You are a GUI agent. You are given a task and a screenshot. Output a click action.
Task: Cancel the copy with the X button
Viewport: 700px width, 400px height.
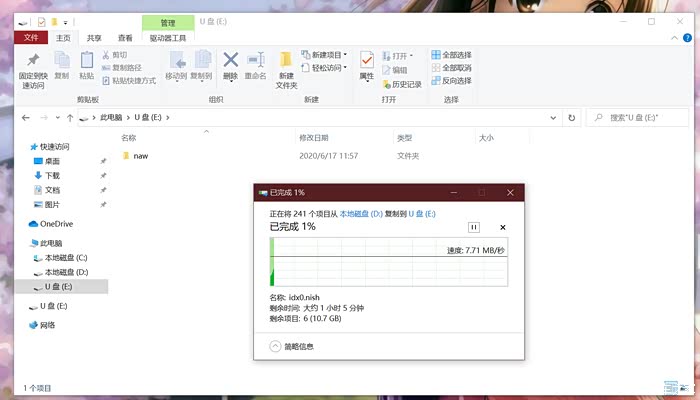tap(503, 227)
